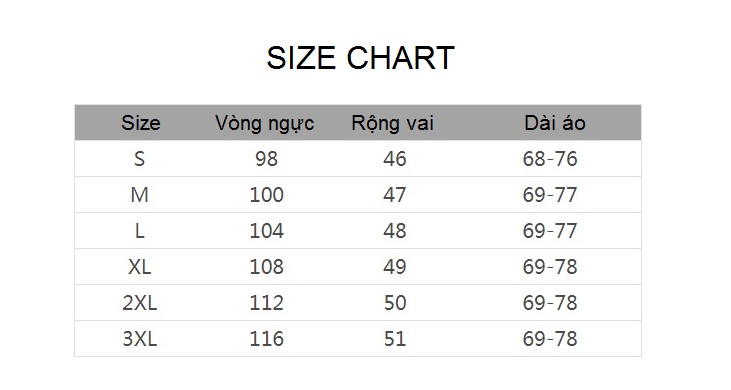Click chest value 112 in 2XL row
This screenshot has width=731, height=390.
tap(266, 303)
